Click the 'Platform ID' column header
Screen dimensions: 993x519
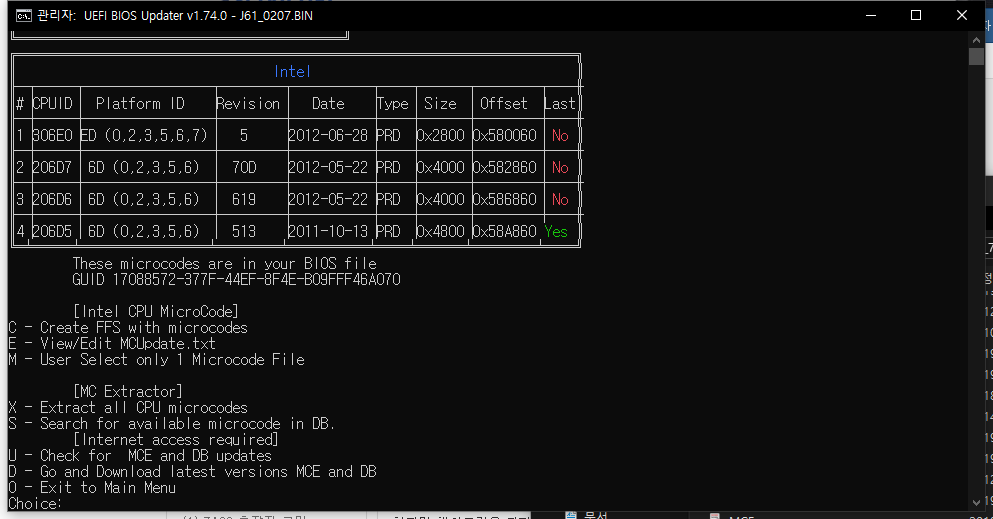tap(140, 103)
